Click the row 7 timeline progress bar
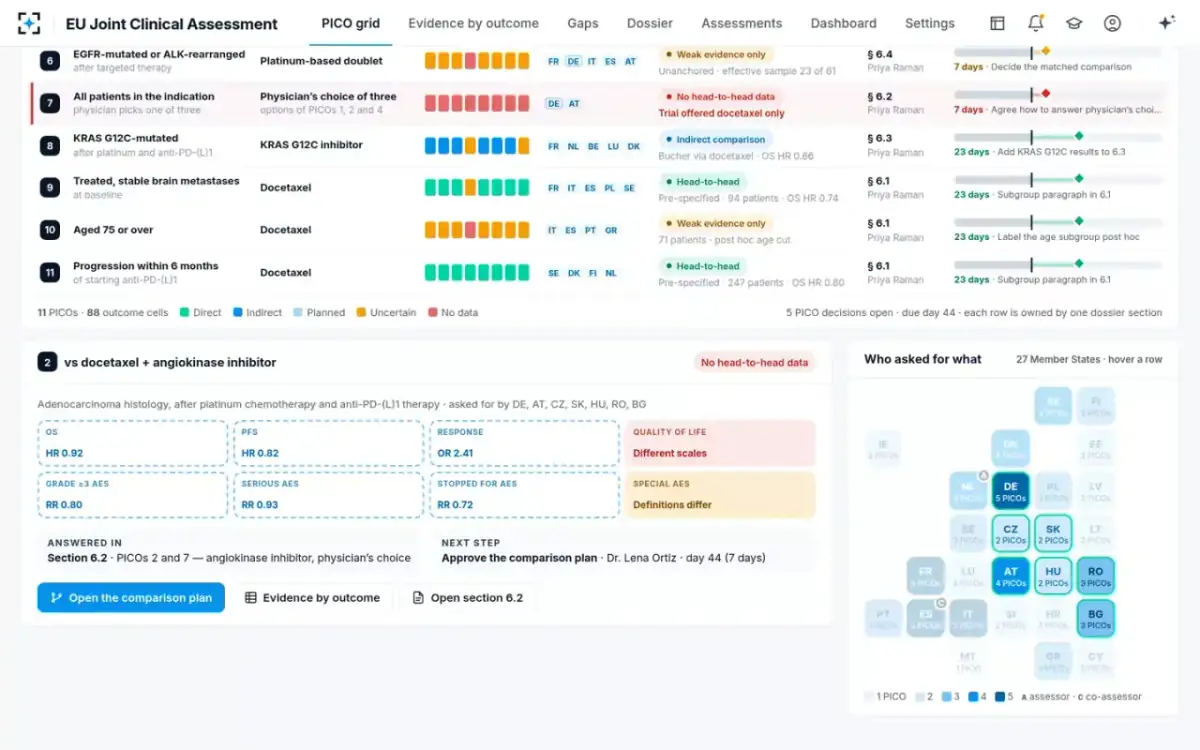The width and height of the screenshot is (1200, 750). coord(1058,94)
